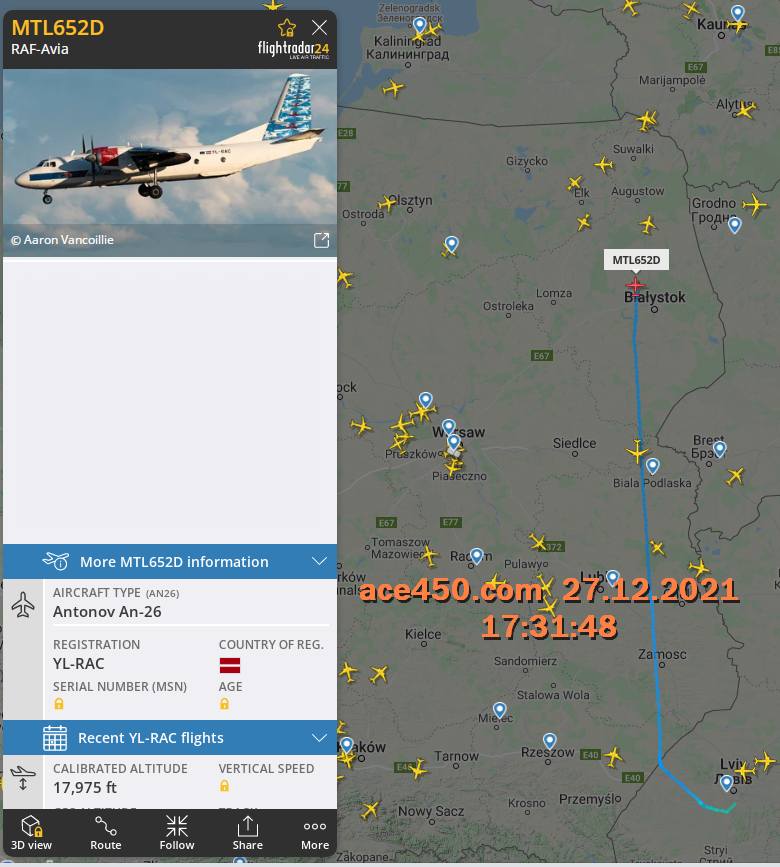Open aircraft photo in external link icon
The image size is (780, 867).
321,240
